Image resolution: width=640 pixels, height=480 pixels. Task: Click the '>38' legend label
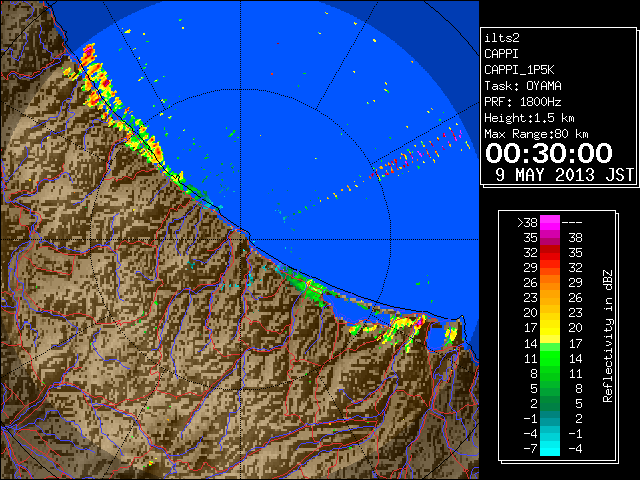527,222
